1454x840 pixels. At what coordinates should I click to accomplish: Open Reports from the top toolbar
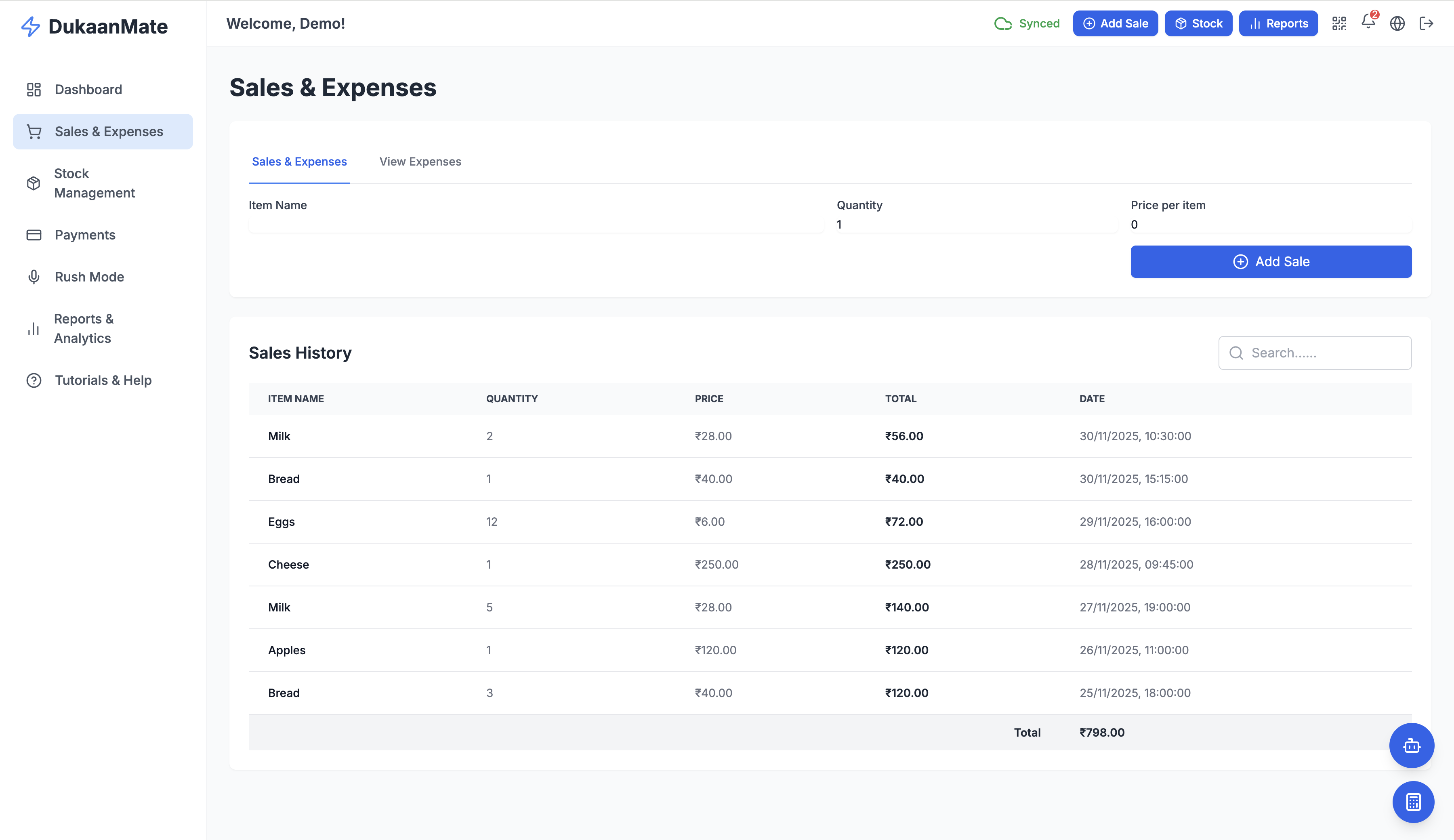point(1278,23)
